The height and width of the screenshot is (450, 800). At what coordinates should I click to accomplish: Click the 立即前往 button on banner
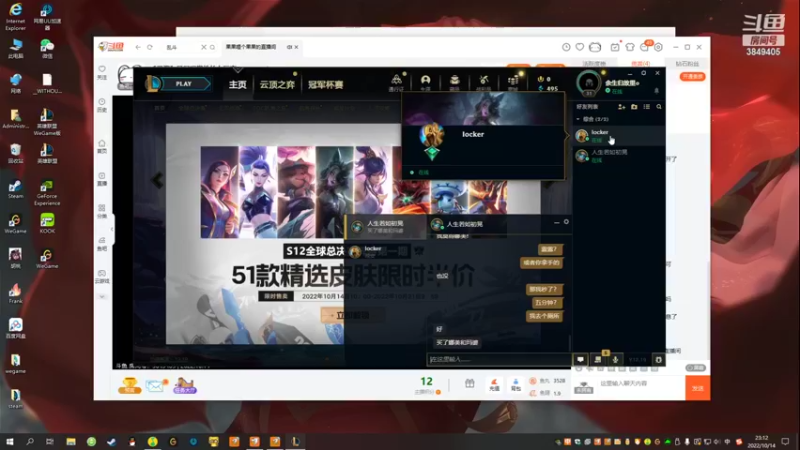[x=352, y=315]
